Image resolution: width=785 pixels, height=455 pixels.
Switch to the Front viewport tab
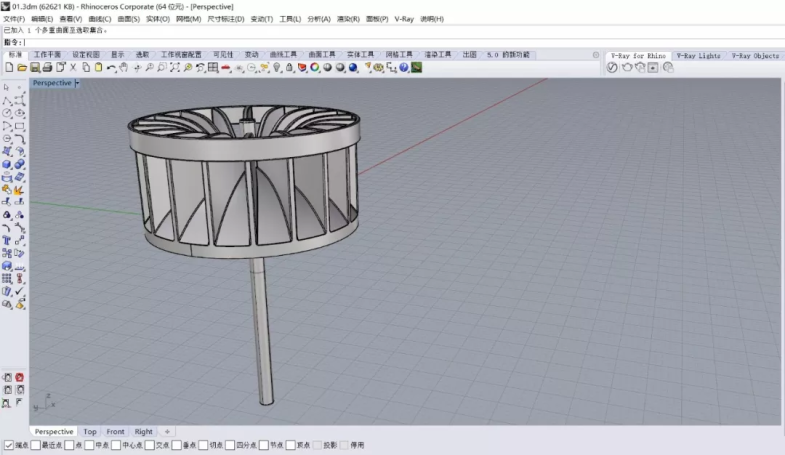pos(116,432)
